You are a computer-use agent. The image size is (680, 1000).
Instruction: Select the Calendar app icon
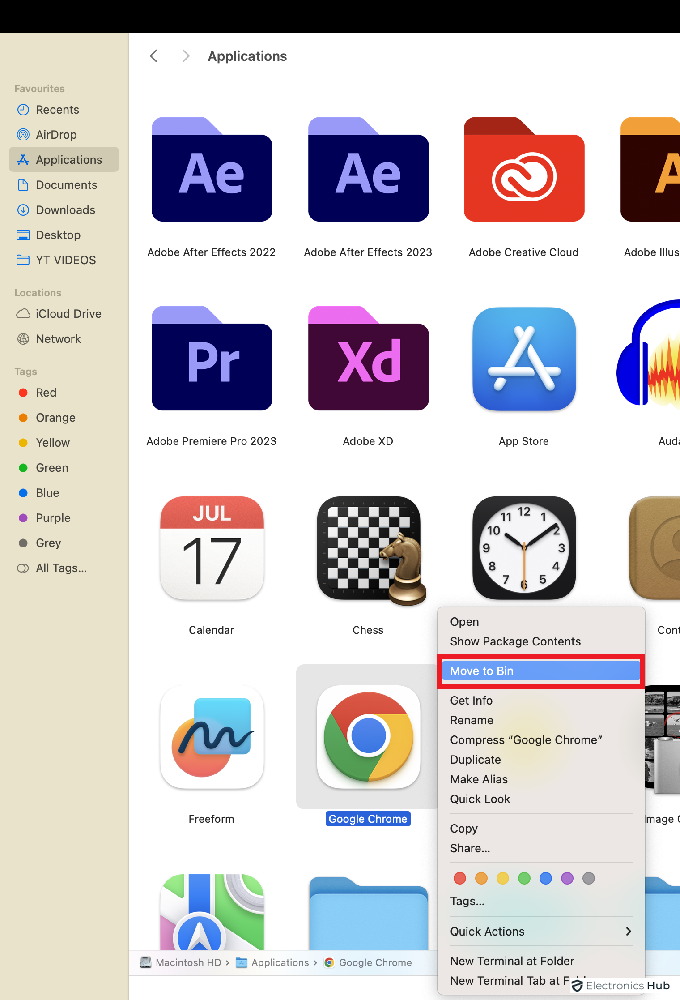tap(212, 548)
